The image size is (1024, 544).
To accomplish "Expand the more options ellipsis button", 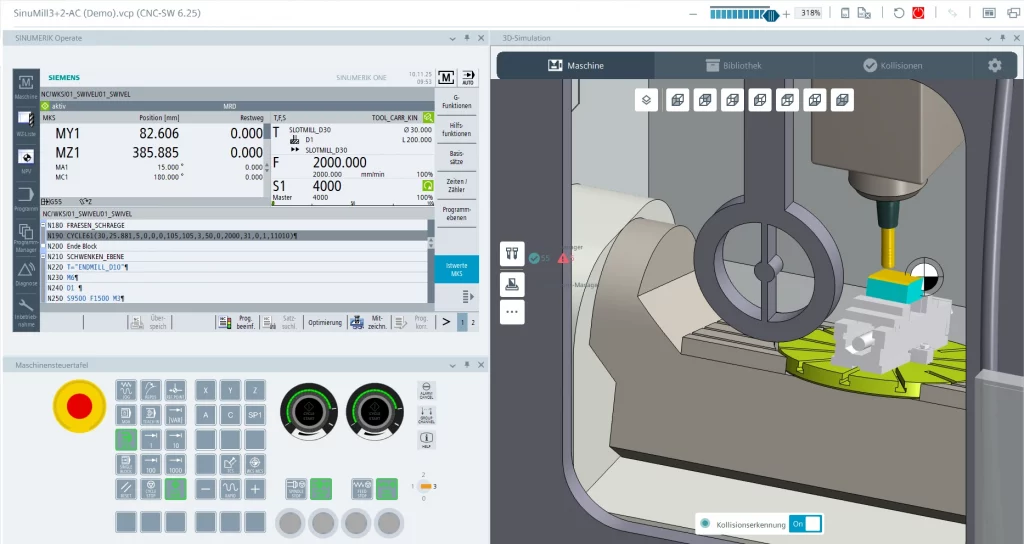I will coord(512,311).
